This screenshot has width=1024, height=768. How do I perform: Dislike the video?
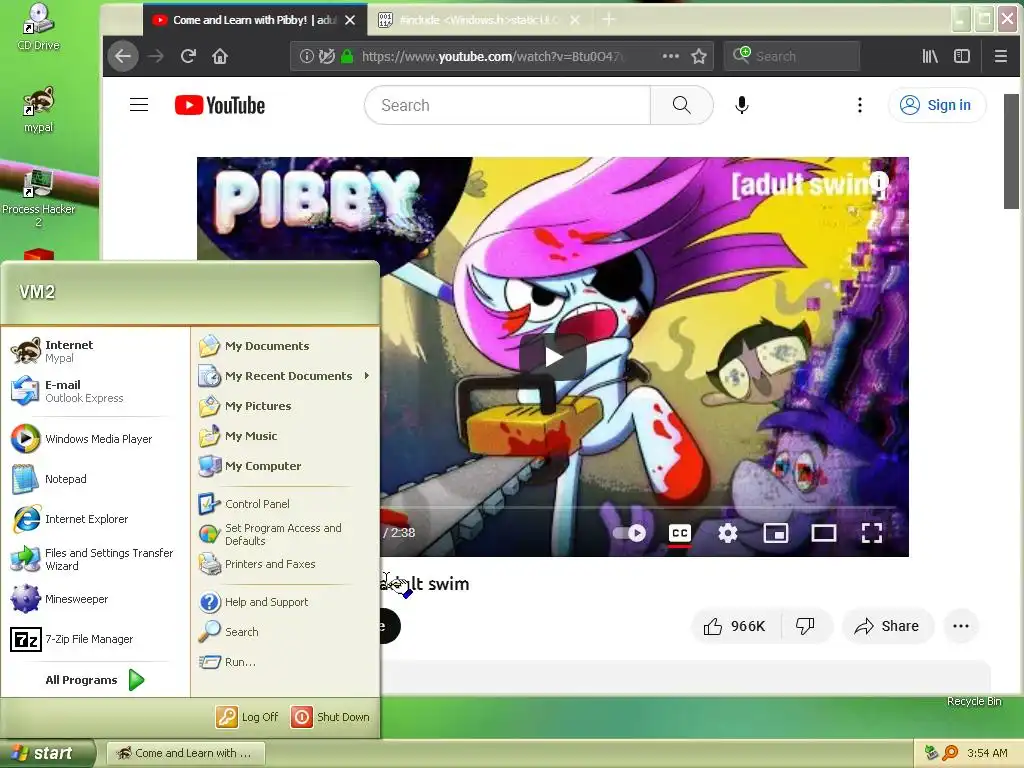[806, 626]
